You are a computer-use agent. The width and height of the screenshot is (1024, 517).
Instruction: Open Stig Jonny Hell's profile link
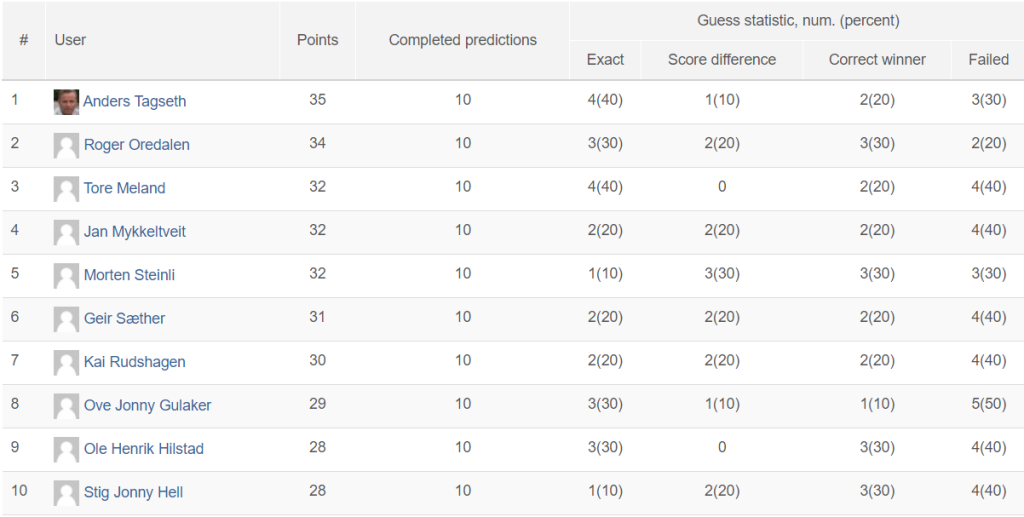click(133, 492)
